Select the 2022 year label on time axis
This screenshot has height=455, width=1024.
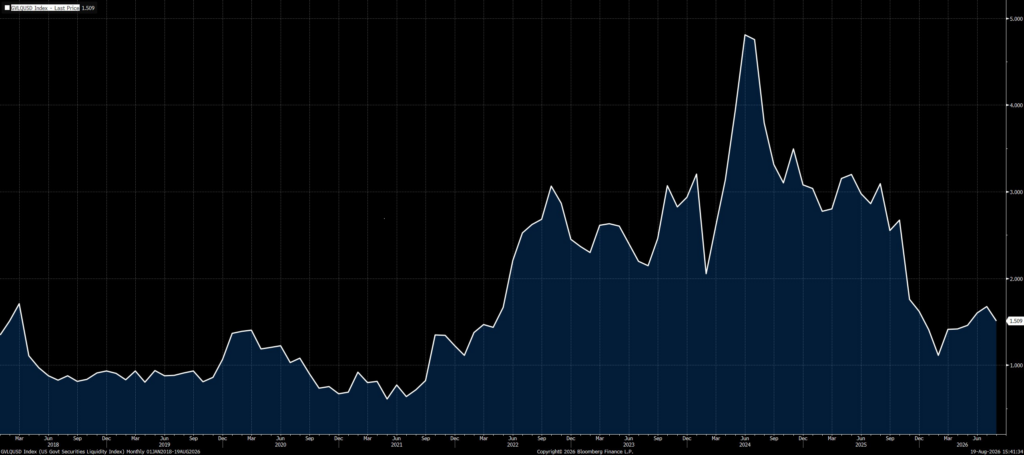click(x=513, y=444)
